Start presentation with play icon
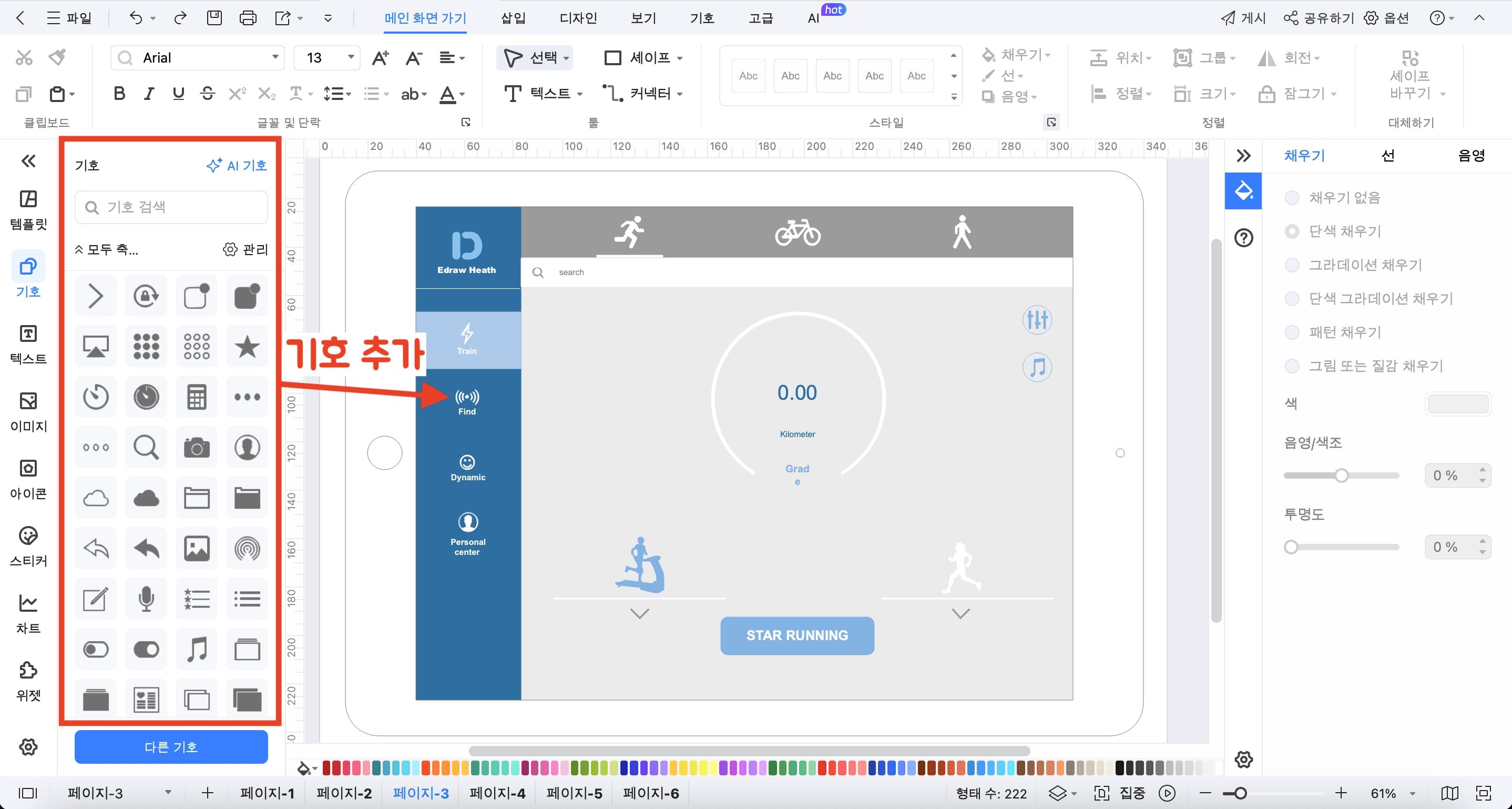Viewport: 1512px width, 809px height. tap(1167, 793)
